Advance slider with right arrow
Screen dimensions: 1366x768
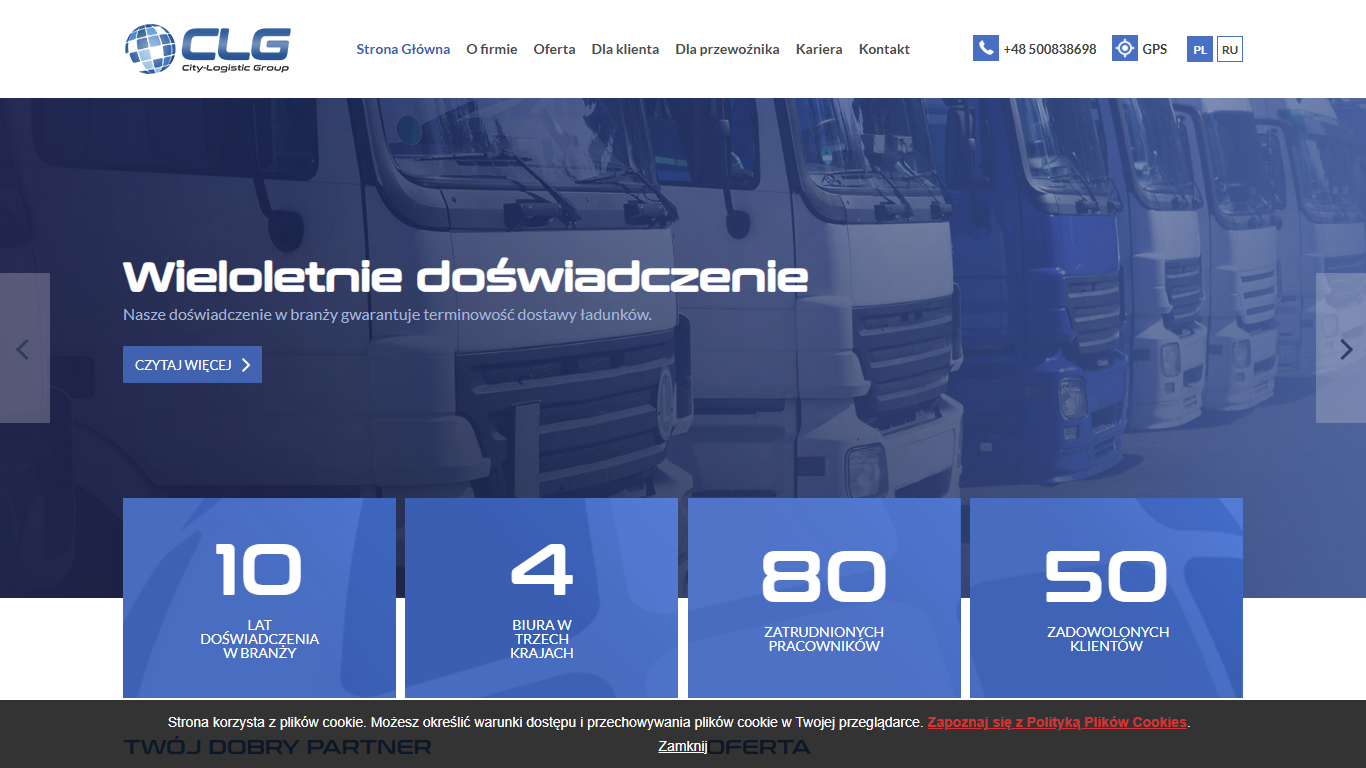[x=1341, y=348]
